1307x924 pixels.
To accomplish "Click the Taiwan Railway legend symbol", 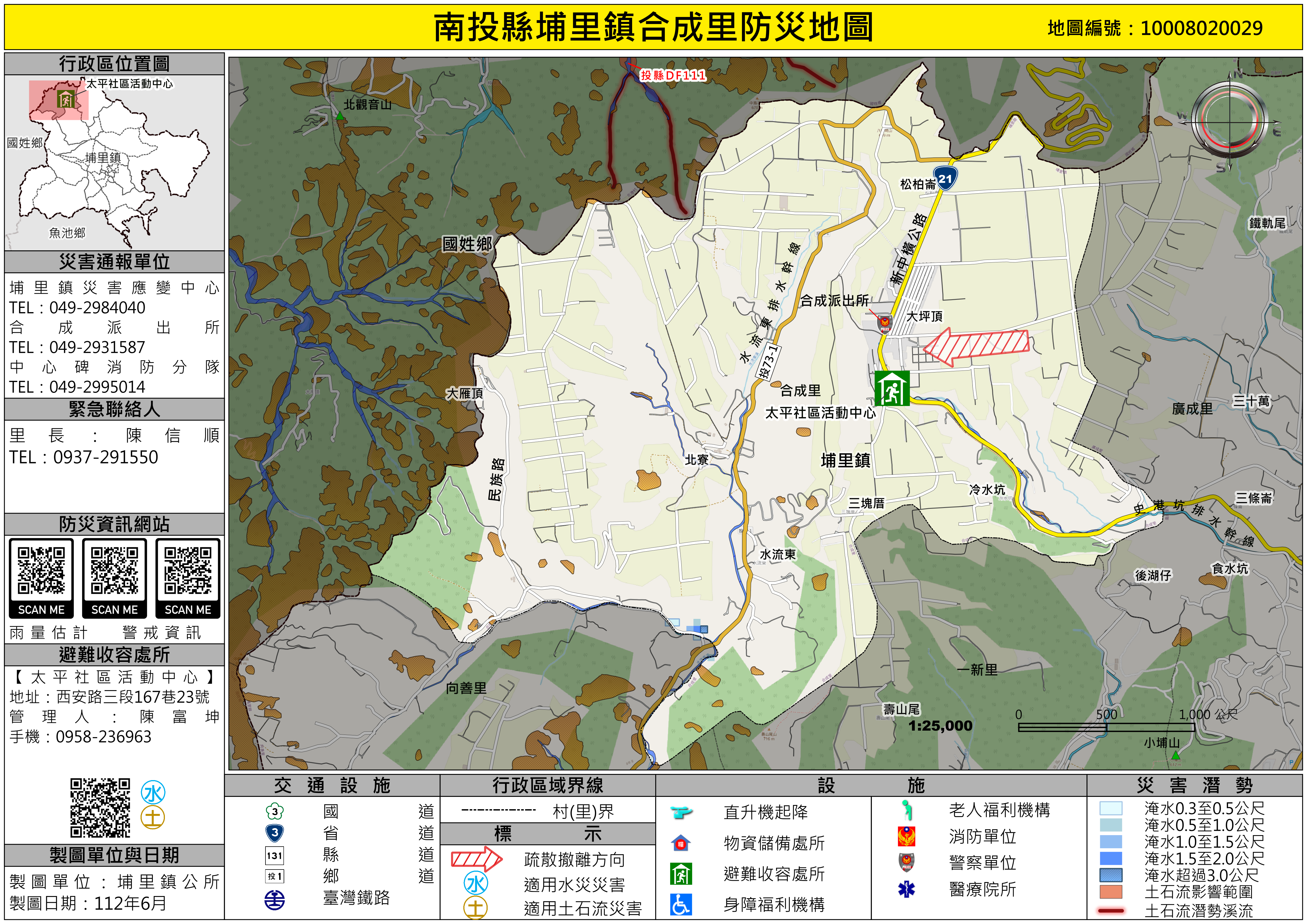I will tap(274, 899).
